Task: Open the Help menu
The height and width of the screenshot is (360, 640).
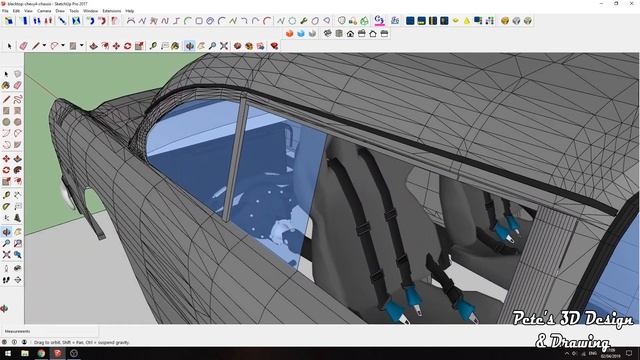Action: pos(130,11)
